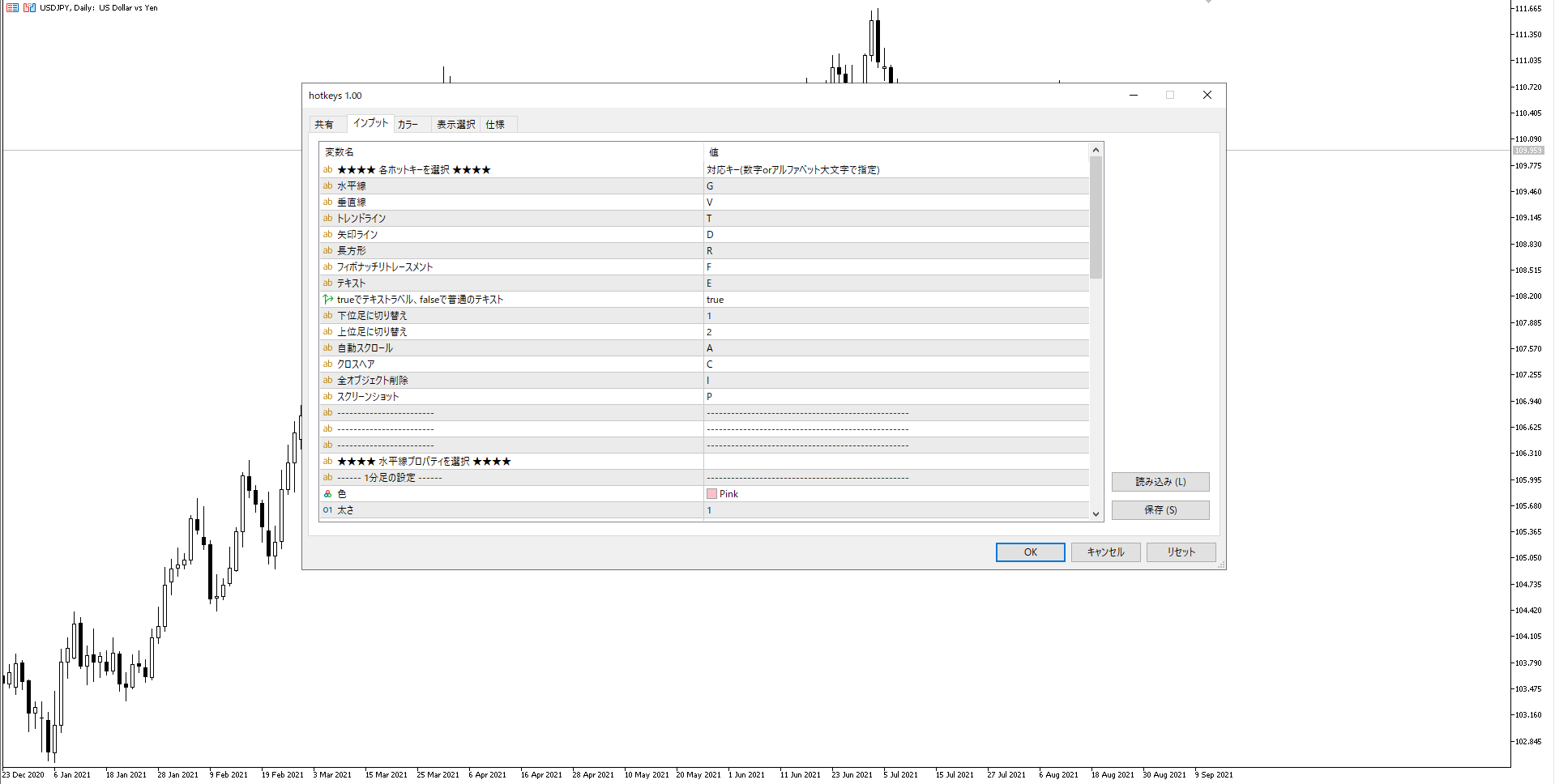Select the 1分足の設定 separator row
The height and width of the screenshot is (784, 1555).
click(511, 478)
